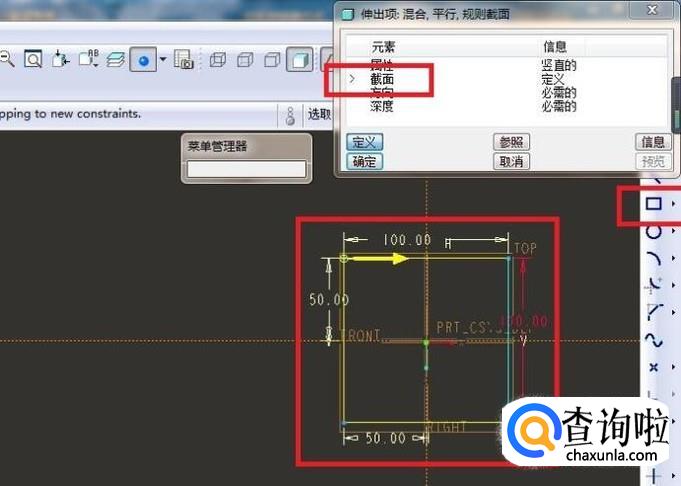Select the Point (x) sketch tool
Image resolution: width=681 pixels, height=486 pixels.
pos(653,367)
